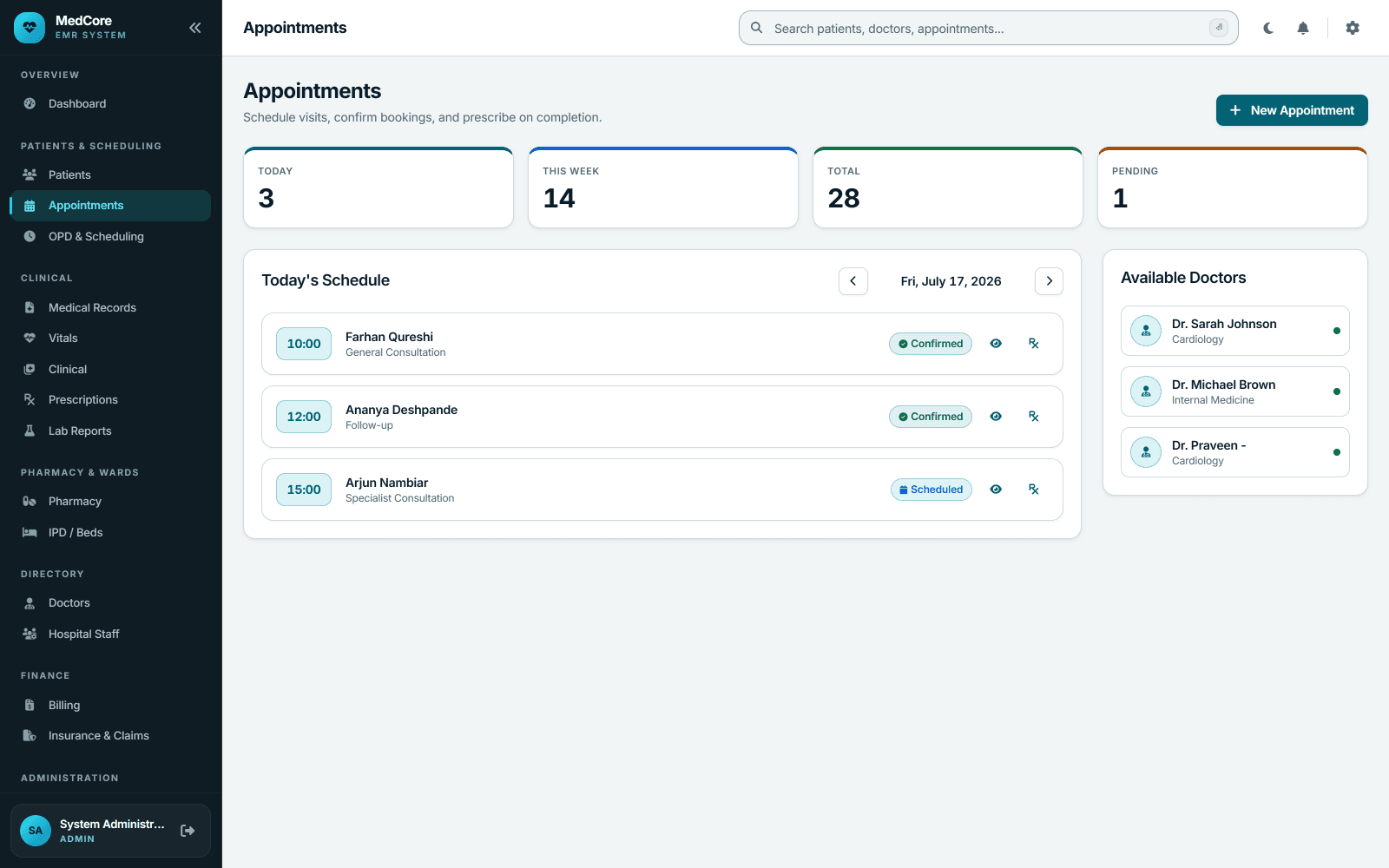1389x868 pixels.
Task: Open OPD & Scheduling page
Action: (110, 236)
